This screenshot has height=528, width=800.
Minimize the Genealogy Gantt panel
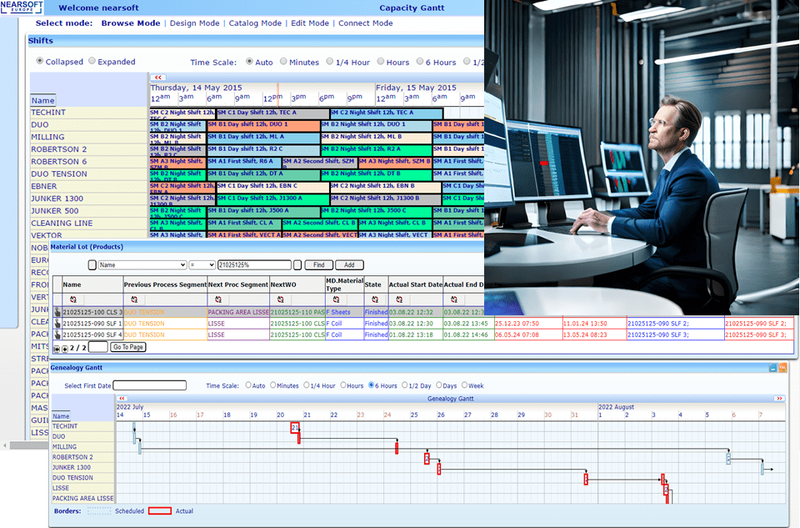(x=773, y=367)
